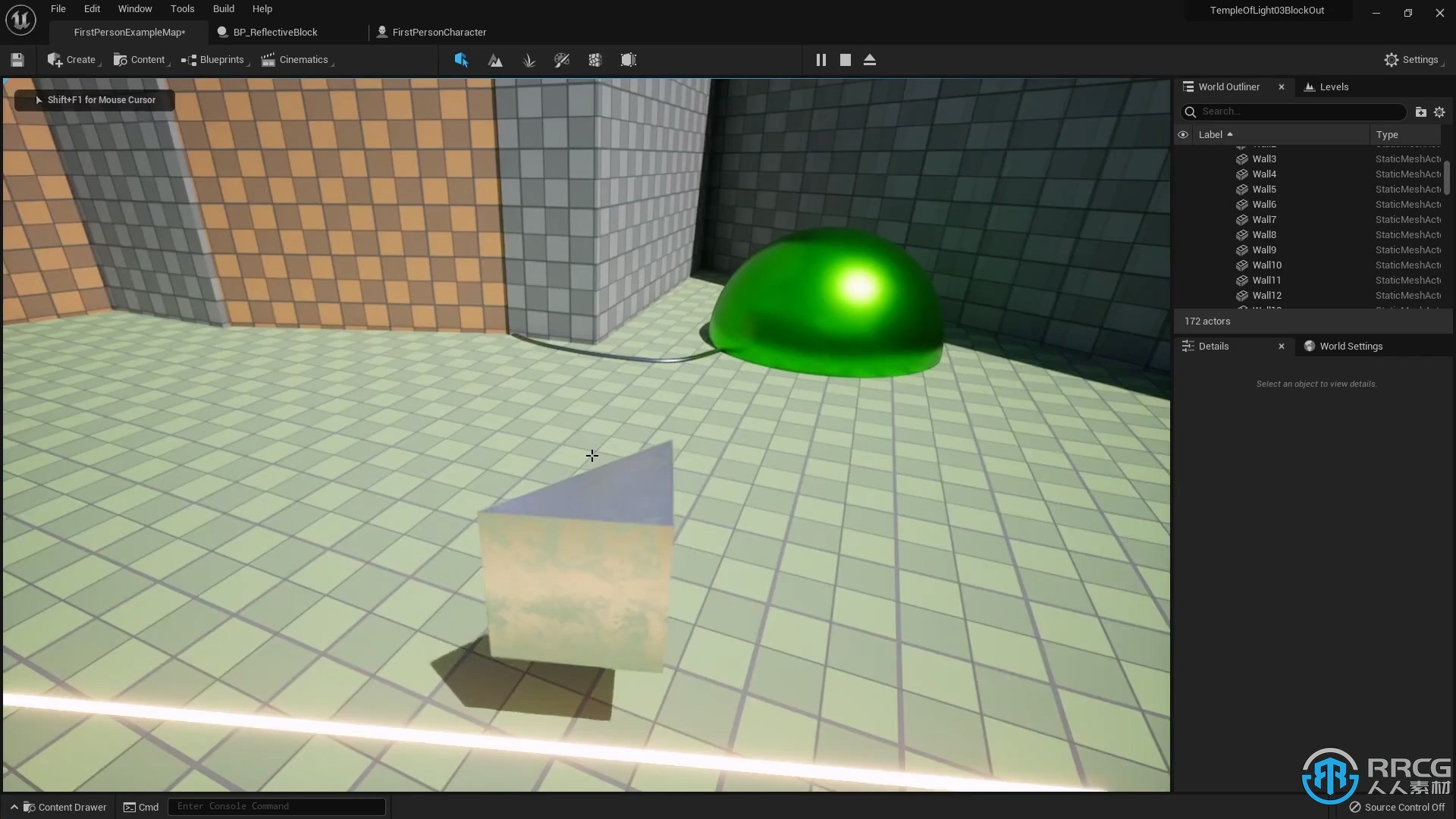Open the Tools menu

(182, 9)
